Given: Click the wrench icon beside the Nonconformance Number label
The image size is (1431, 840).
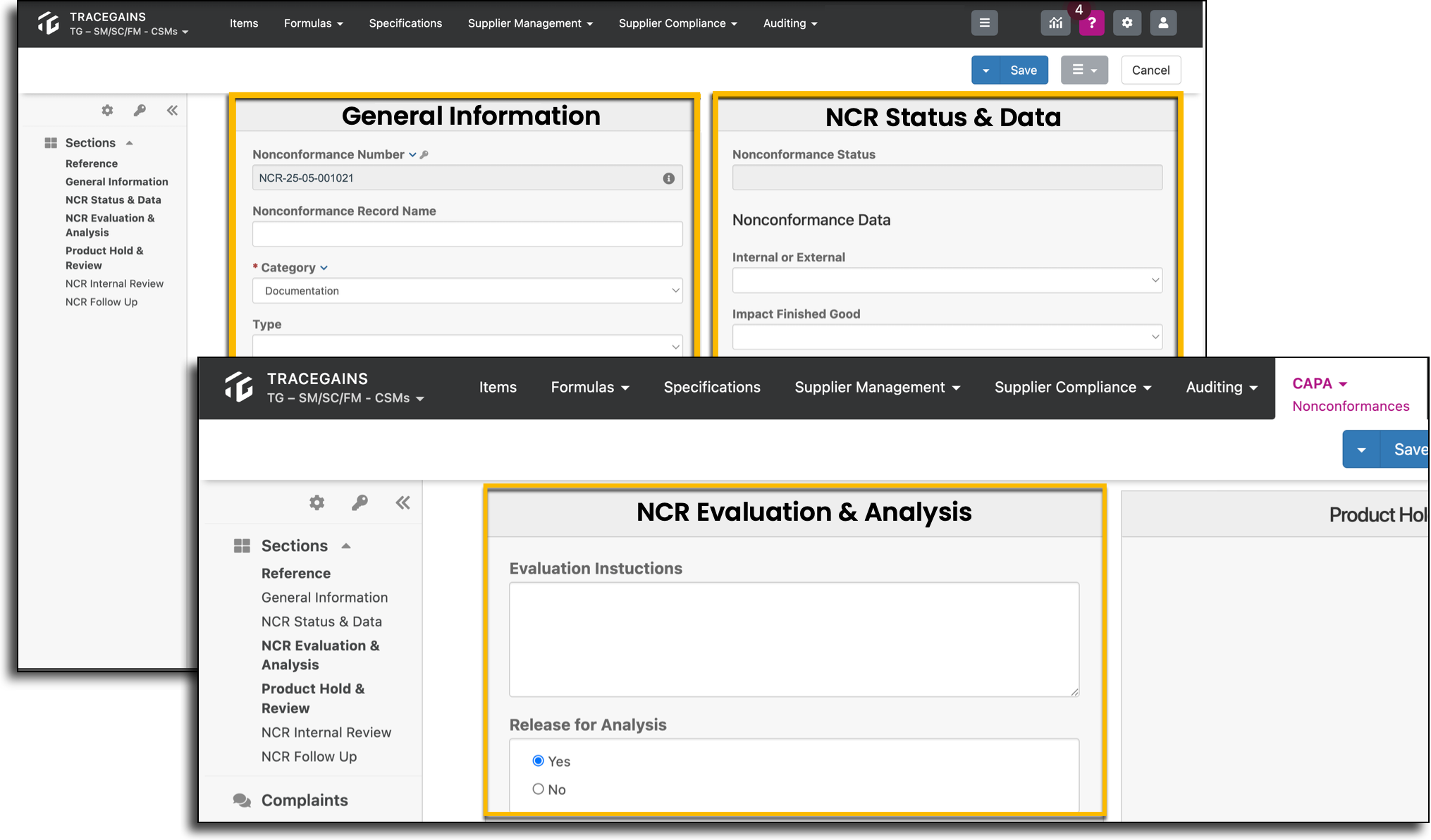Looking at the screenshot, I should pos(424,154).
